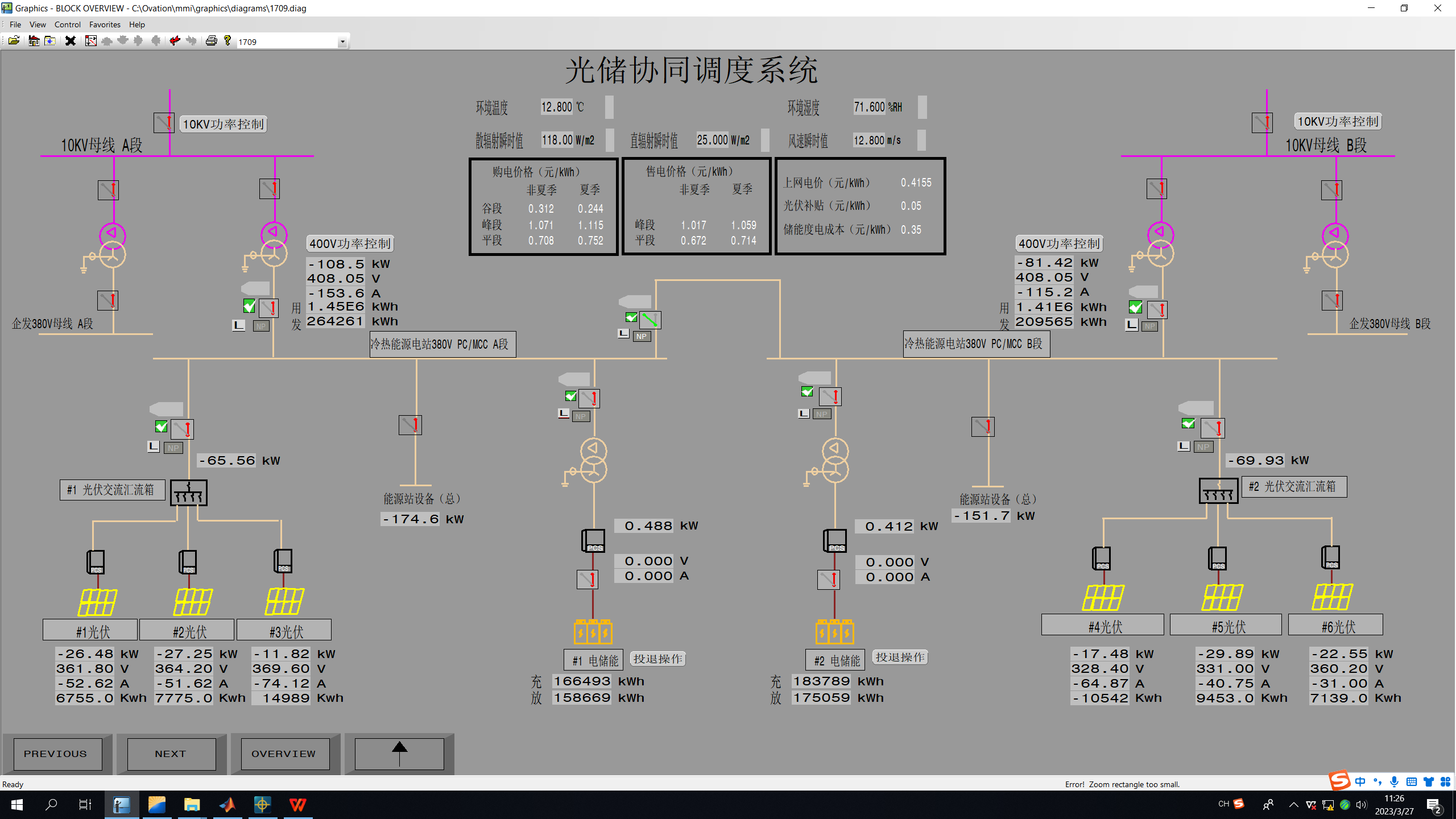Open the File menu
The height and width of the screenshot is (819, 1456).
click(x=15, y=24)
